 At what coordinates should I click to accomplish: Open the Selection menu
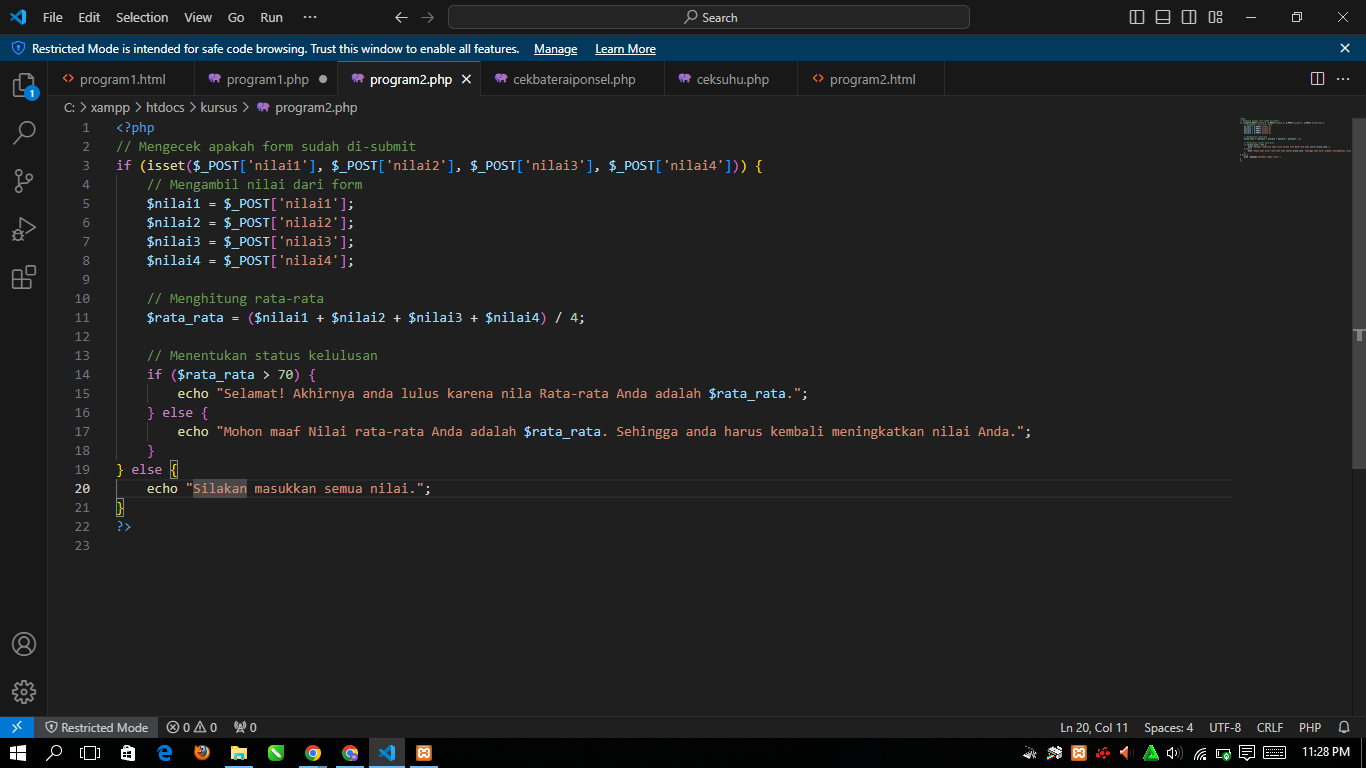point(142,17)
